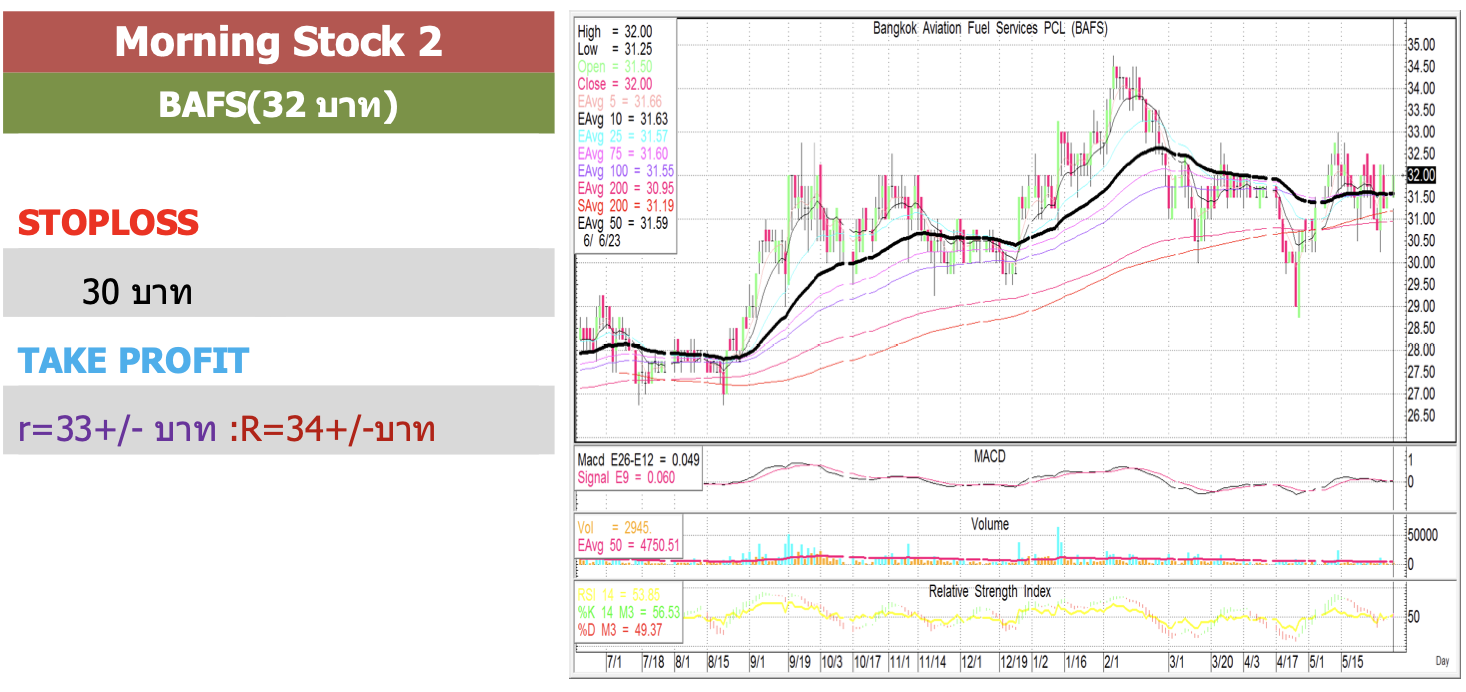The height and width of the screenshot is (692, 1466).
Task: Click the '9/19' date axis label
Action: (799, 662)
